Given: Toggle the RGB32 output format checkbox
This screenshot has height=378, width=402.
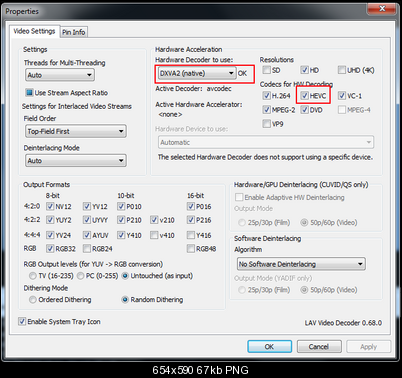Looking at the screenshot, I should (x=50, y=248).
